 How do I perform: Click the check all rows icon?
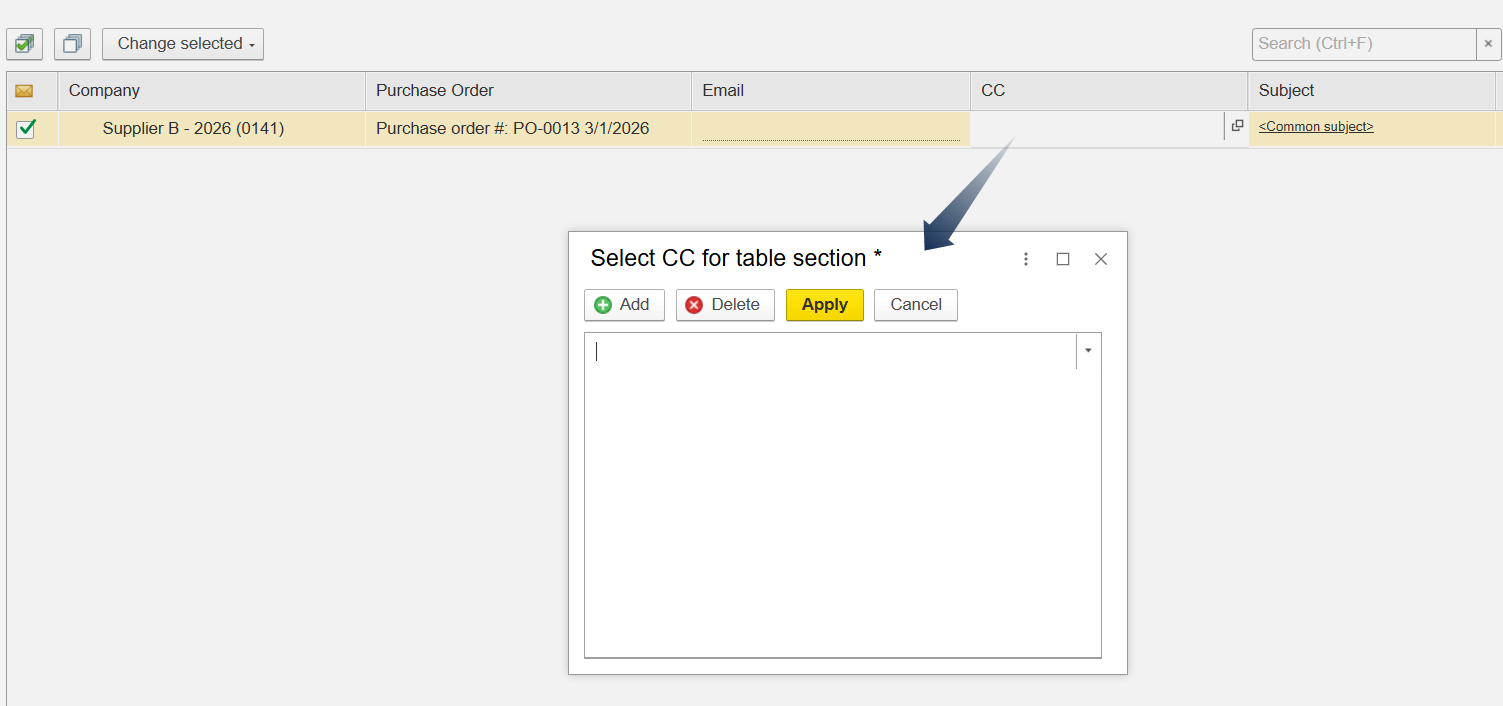(24, 44)
